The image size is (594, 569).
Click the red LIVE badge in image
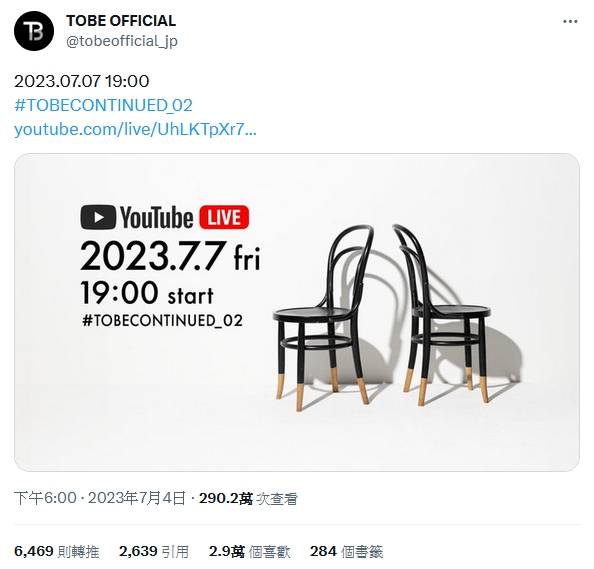224,217
